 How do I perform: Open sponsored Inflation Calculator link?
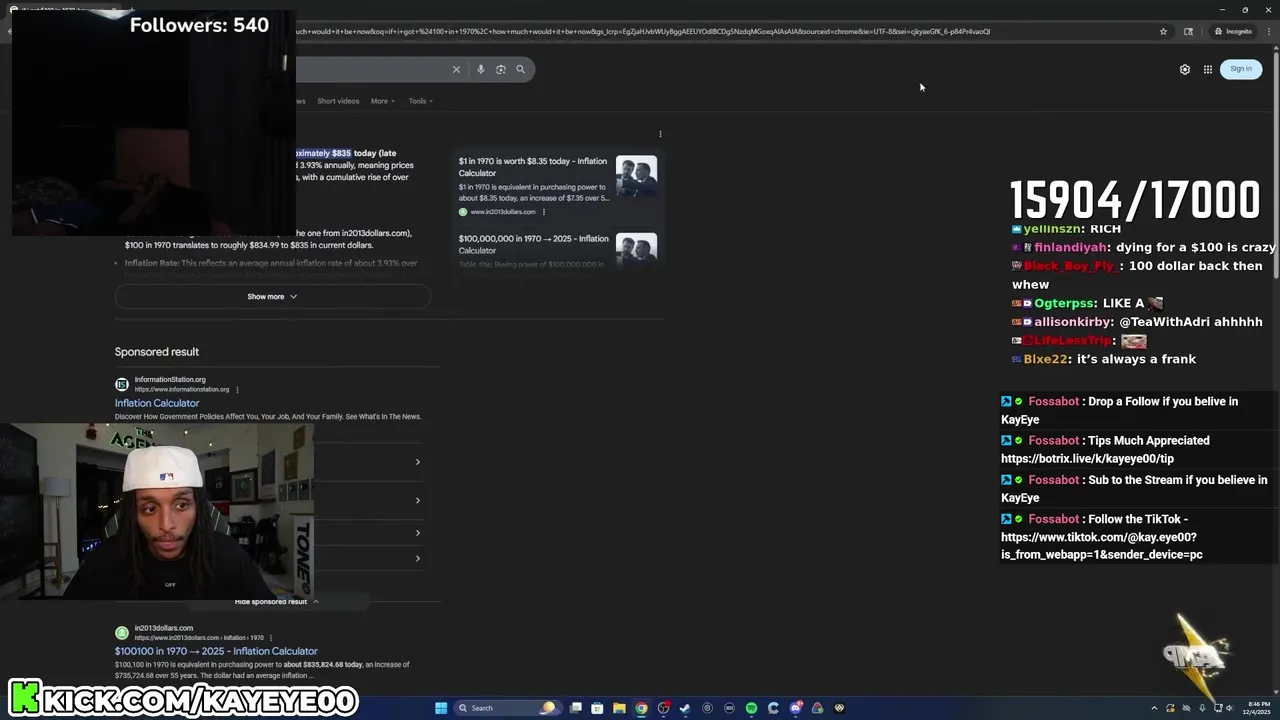pyautogui.click(x=157, y=403)
